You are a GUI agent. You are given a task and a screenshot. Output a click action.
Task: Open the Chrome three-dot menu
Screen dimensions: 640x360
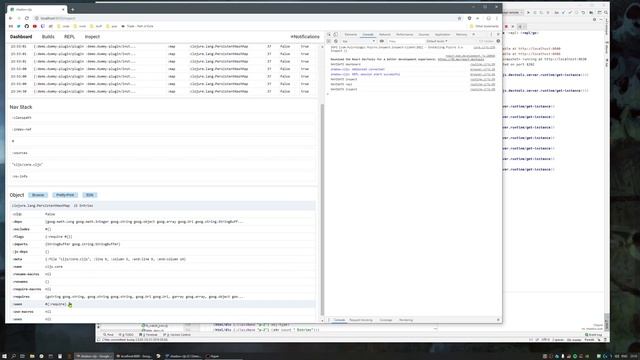(x=497, y=18)
